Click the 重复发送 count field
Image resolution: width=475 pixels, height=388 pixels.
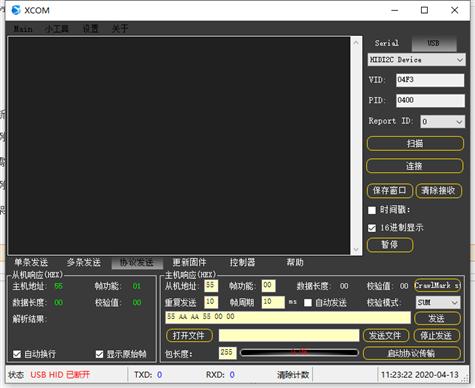211,302
